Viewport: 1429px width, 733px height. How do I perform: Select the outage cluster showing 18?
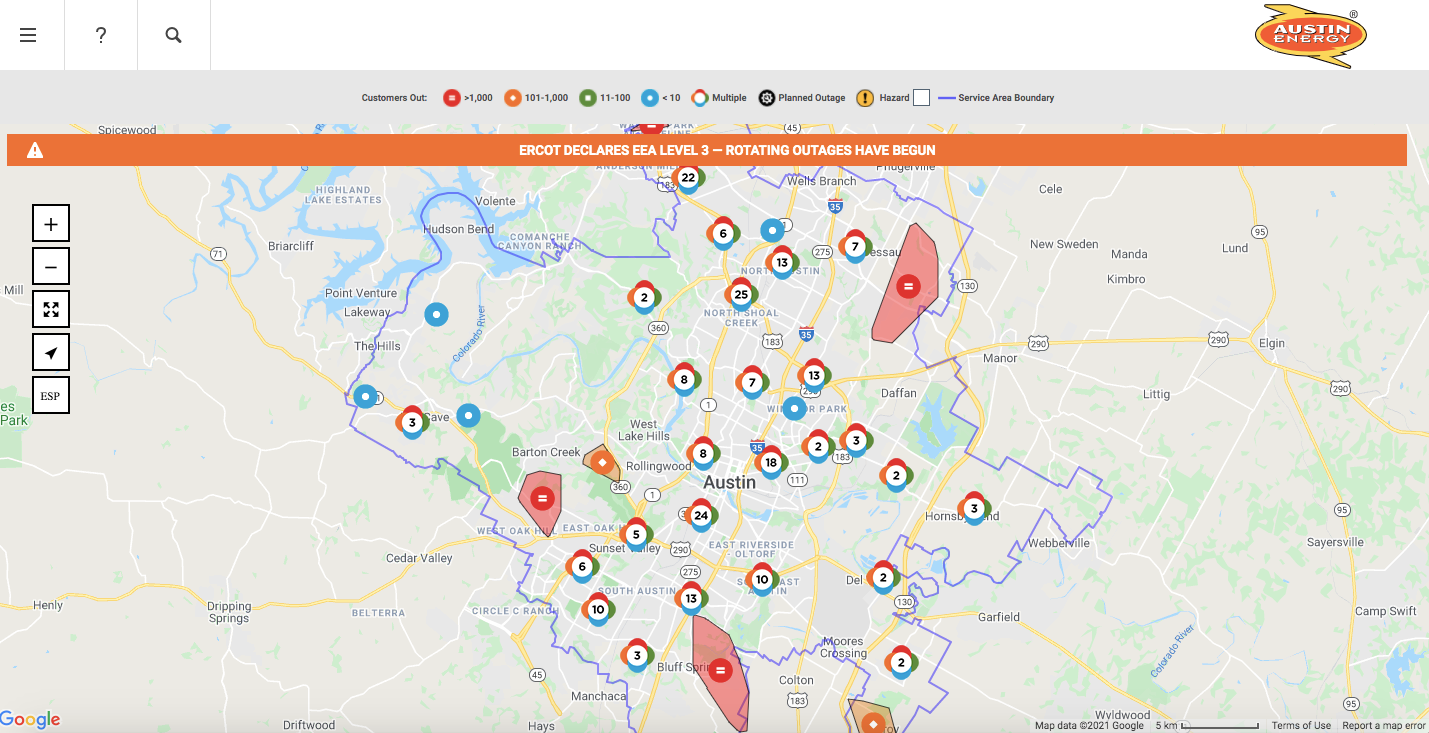tap(770, 463)
